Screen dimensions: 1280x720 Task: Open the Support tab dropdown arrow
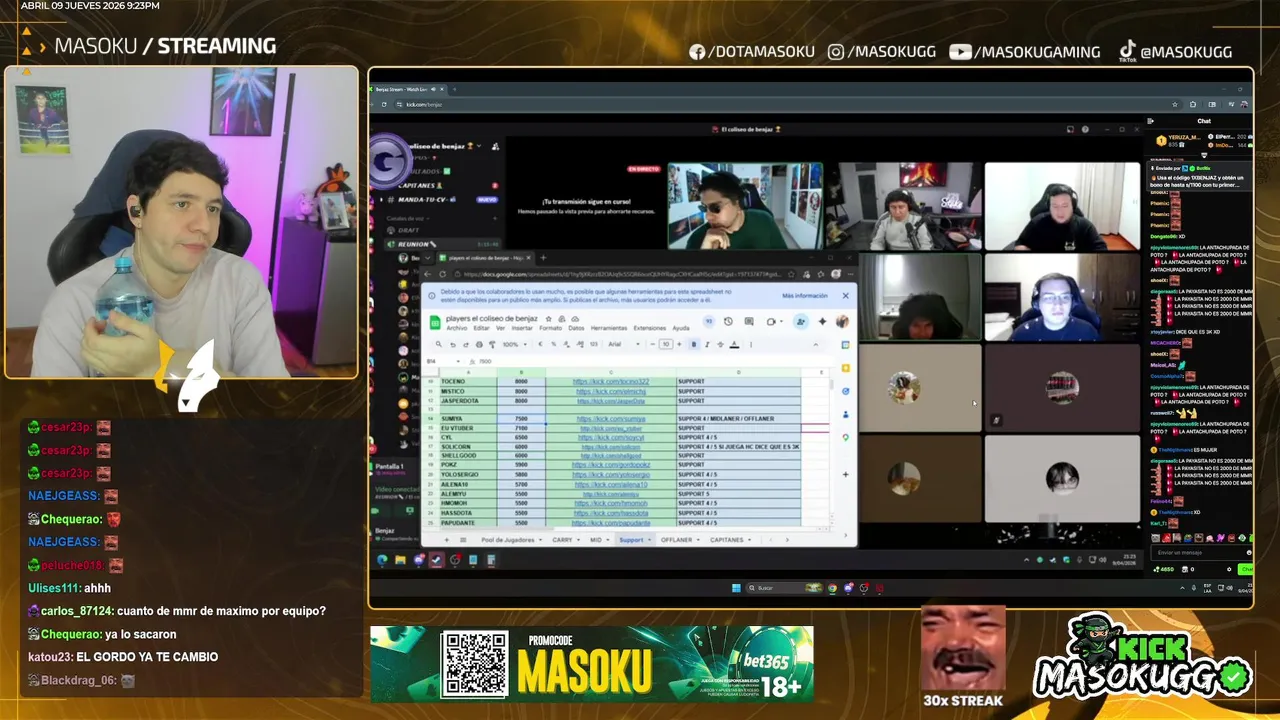(649, 540)
